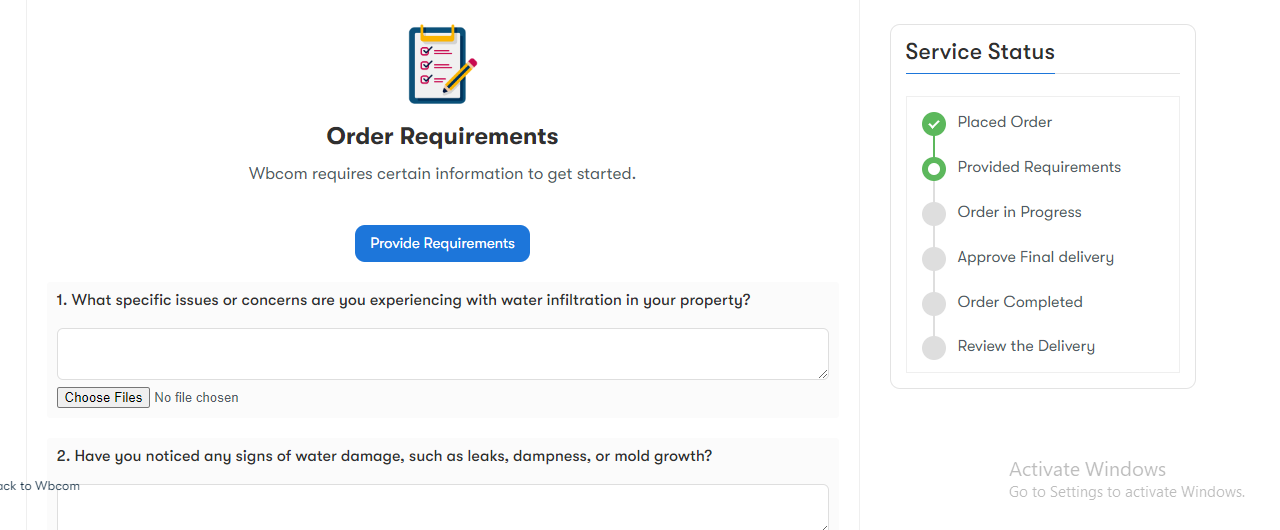1280x530 pixels.
Task: Click the Provide Requirements blue button
Action: point(442,243)
